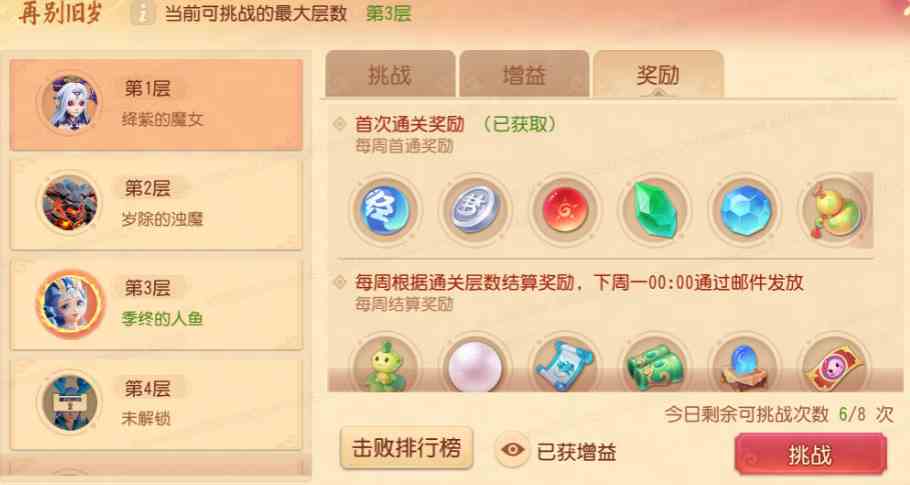The width and height of the screenshot is (910, 485).
Task: Select 第2层 岁除的浊魔 floor entry
Action: (x=156, y=204)
